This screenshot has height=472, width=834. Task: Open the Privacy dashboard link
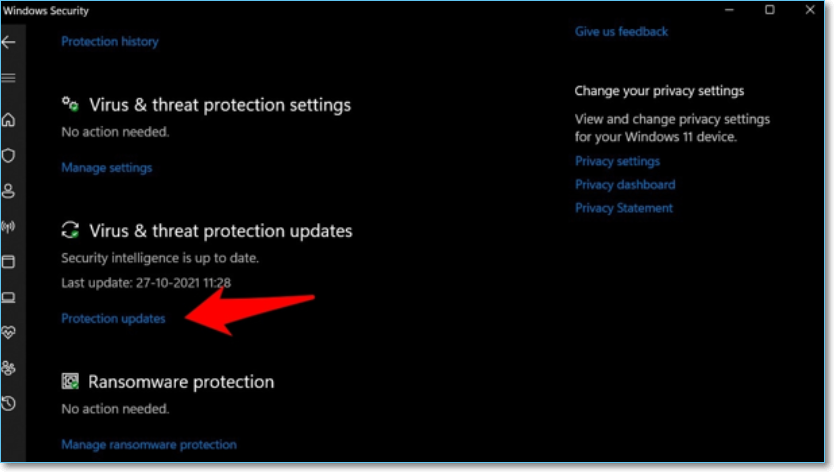pos(625,185)
